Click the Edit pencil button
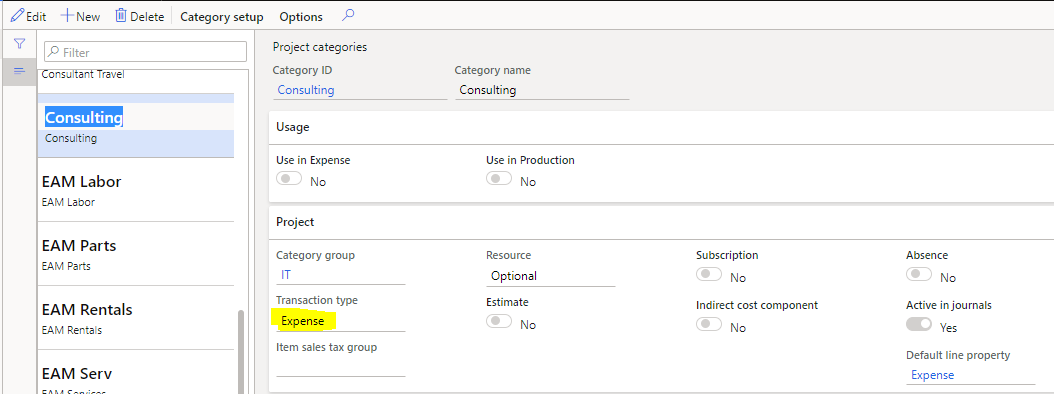This screenshot has width=1054, height=394. click(x=28, y=16)
